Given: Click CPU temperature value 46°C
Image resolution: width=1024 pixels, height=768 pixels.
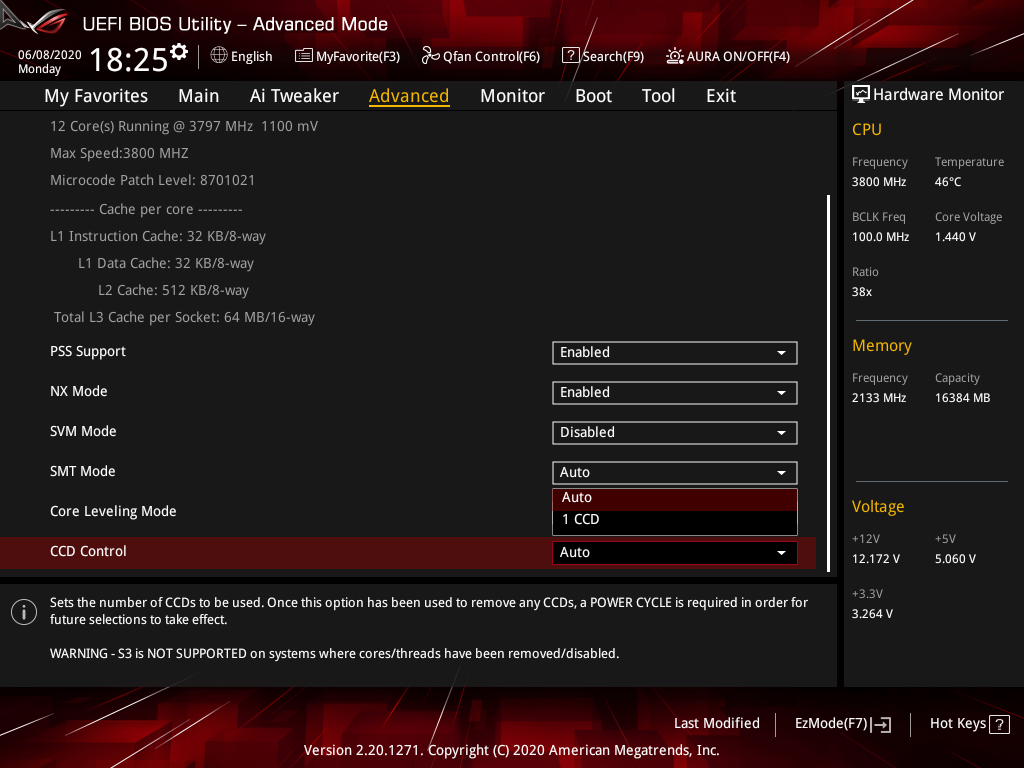Looking at the screenshot, I should pos(948,182).
